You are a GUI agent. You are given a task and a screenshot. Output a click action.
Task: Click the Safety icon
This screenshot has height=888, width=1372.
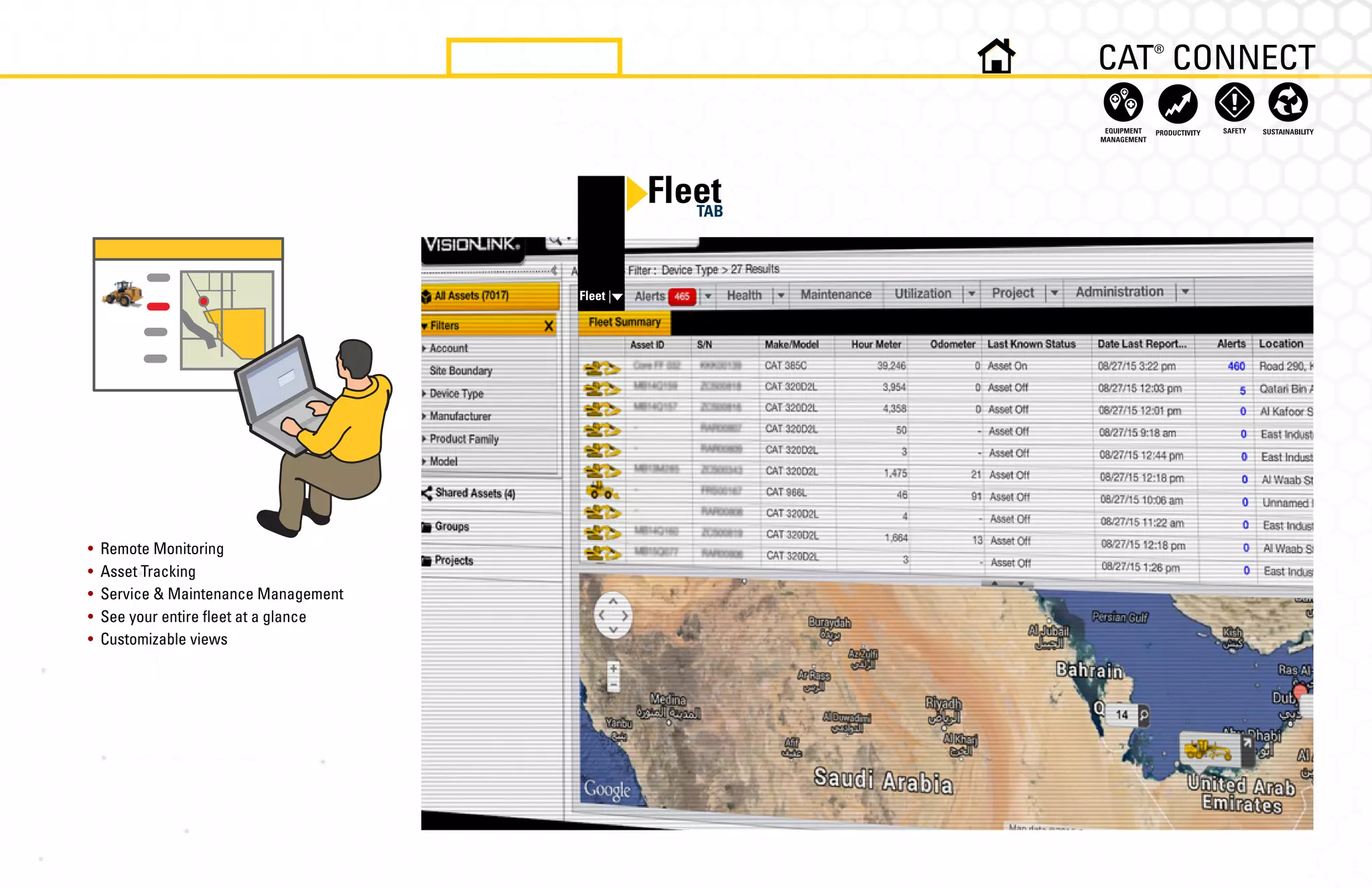(1234, 103)
